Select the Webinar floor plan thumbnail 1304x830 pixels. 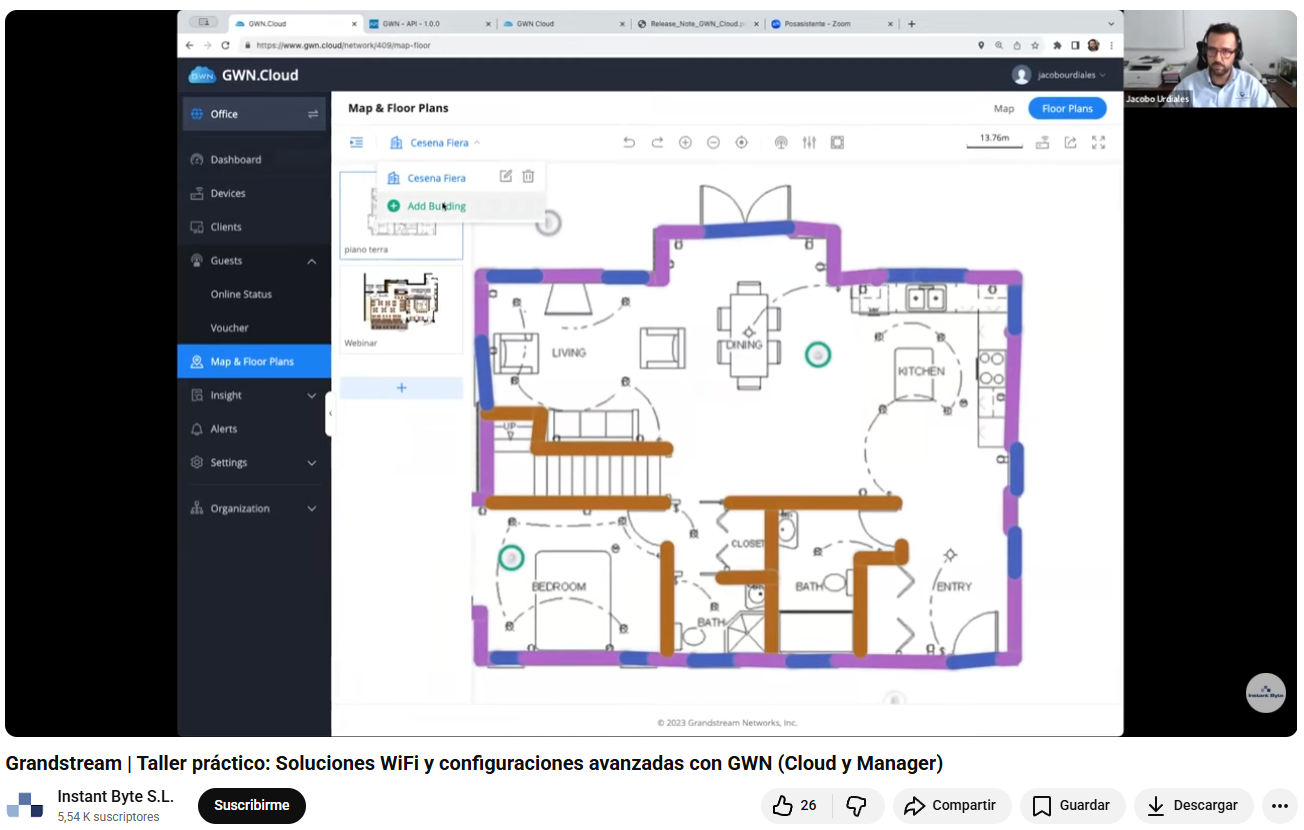pos(401,304)
